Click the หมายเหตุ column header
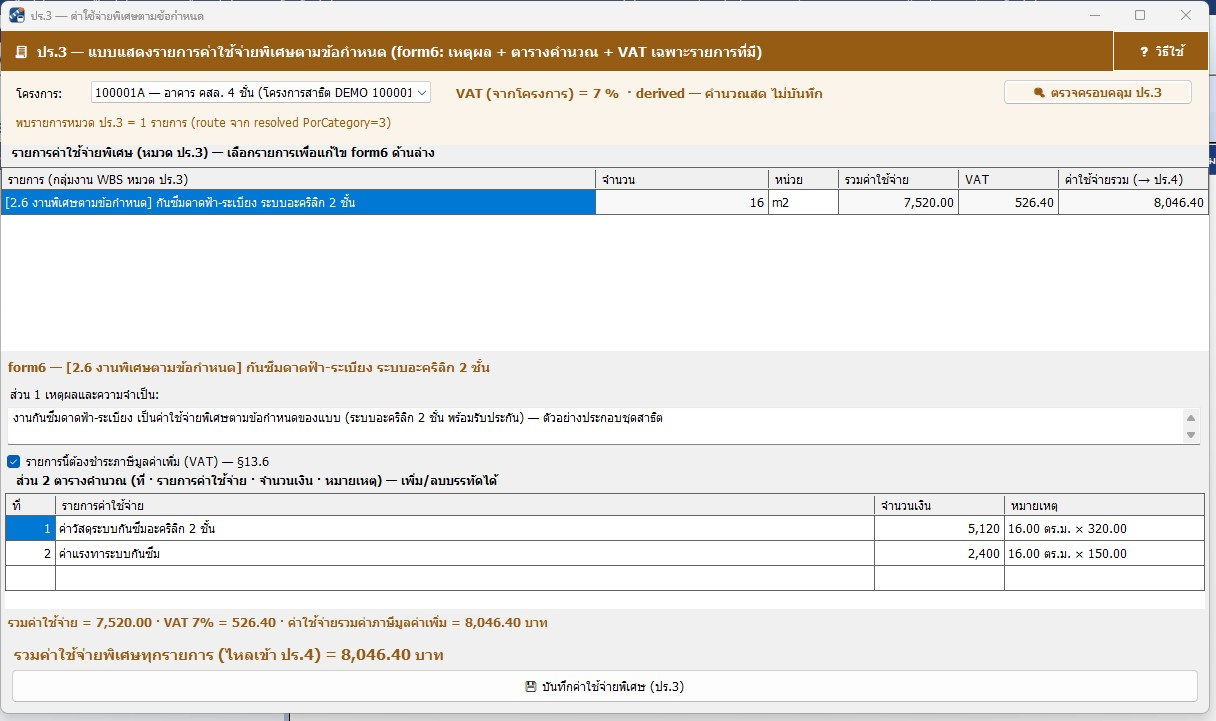1216x721 pixels. 1104,505
